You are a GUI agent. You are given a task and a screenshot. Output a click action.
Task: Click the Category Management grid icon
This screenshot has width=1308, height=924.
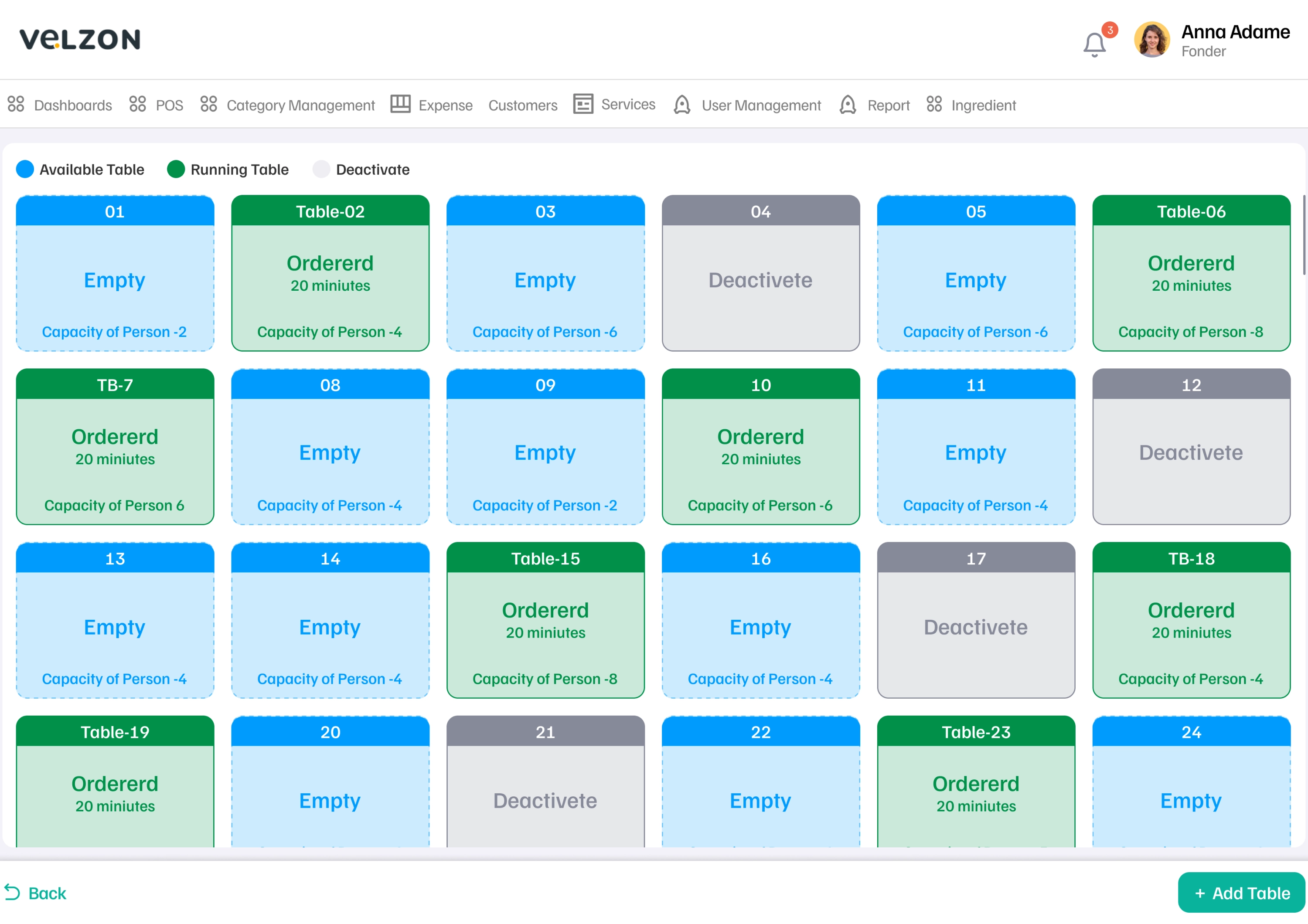coord(208,104)
